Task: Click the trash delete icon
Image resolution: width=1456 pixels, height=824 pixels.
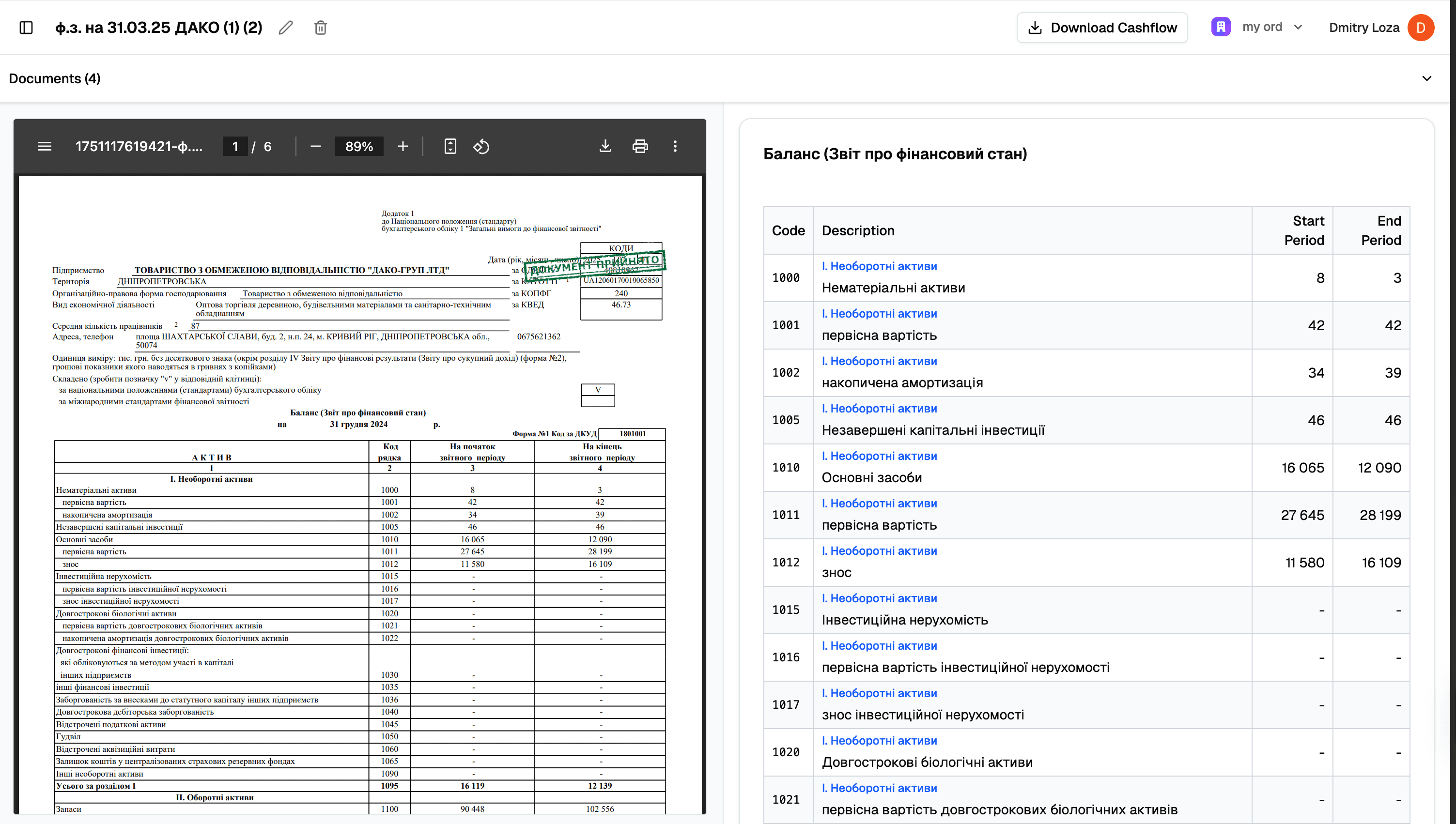Action: (321, 28)
